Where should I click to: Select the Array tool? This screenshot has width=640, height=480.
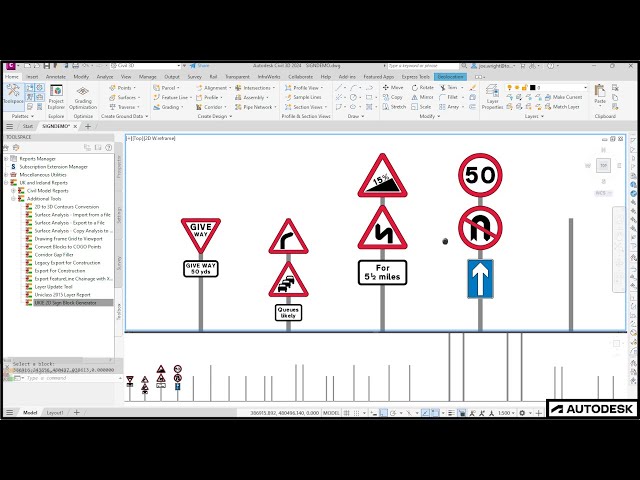tap(449, 107)
